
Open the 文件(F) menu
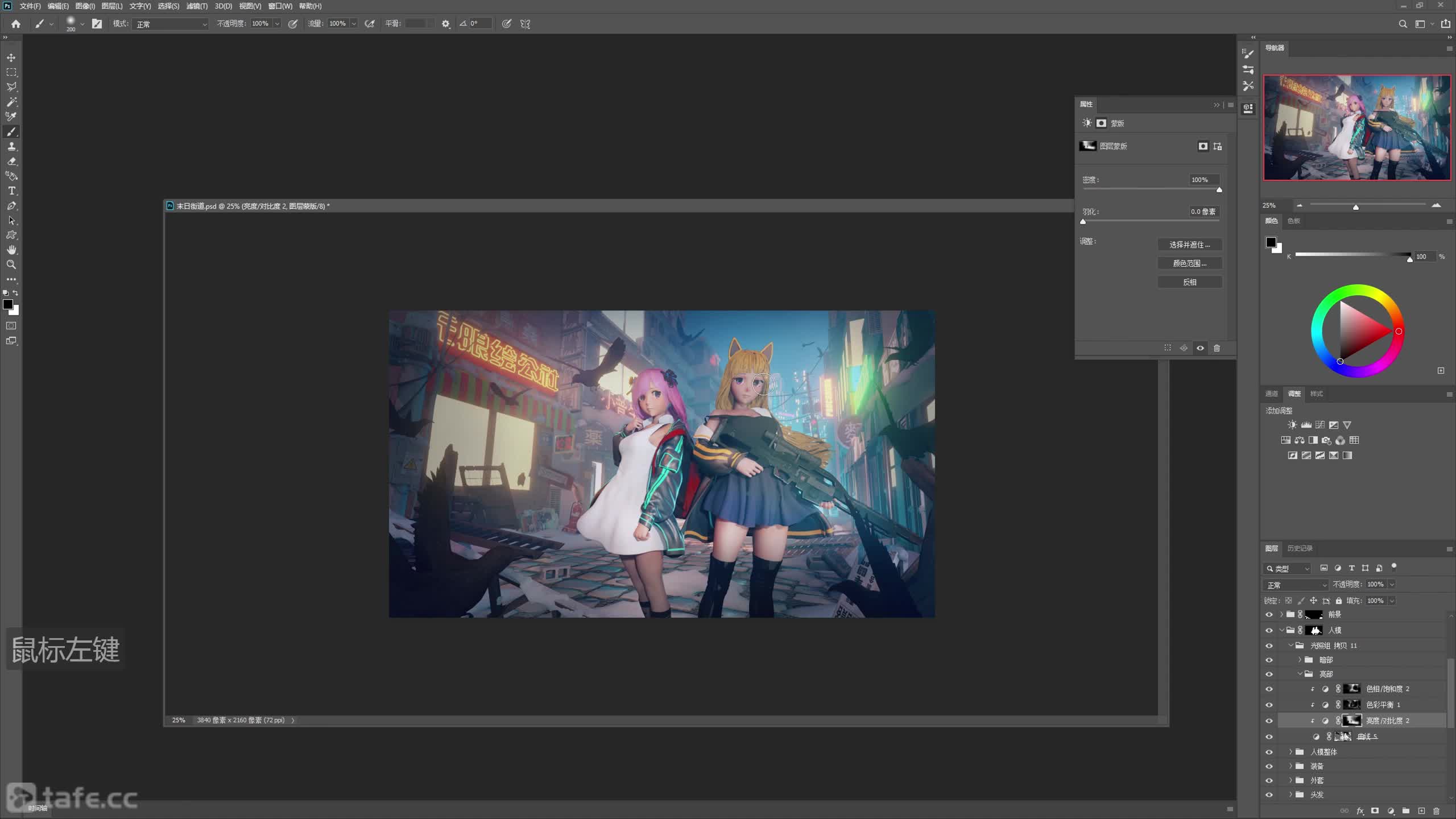tap(30, 6)
